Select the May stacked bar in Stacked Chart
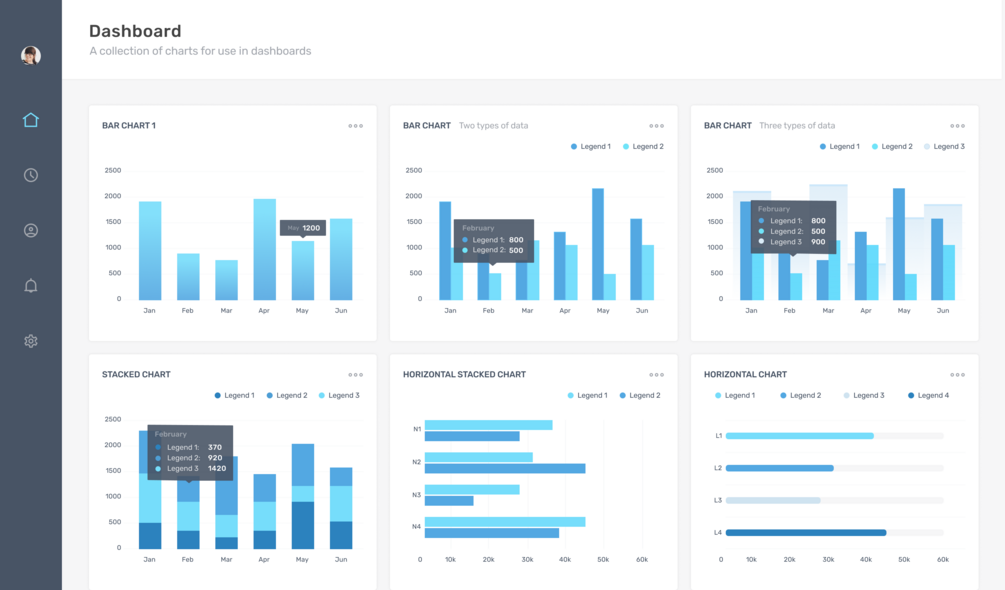Image resolution: width=1005 pixels, height=590 pixels. (x=303, y=496)
